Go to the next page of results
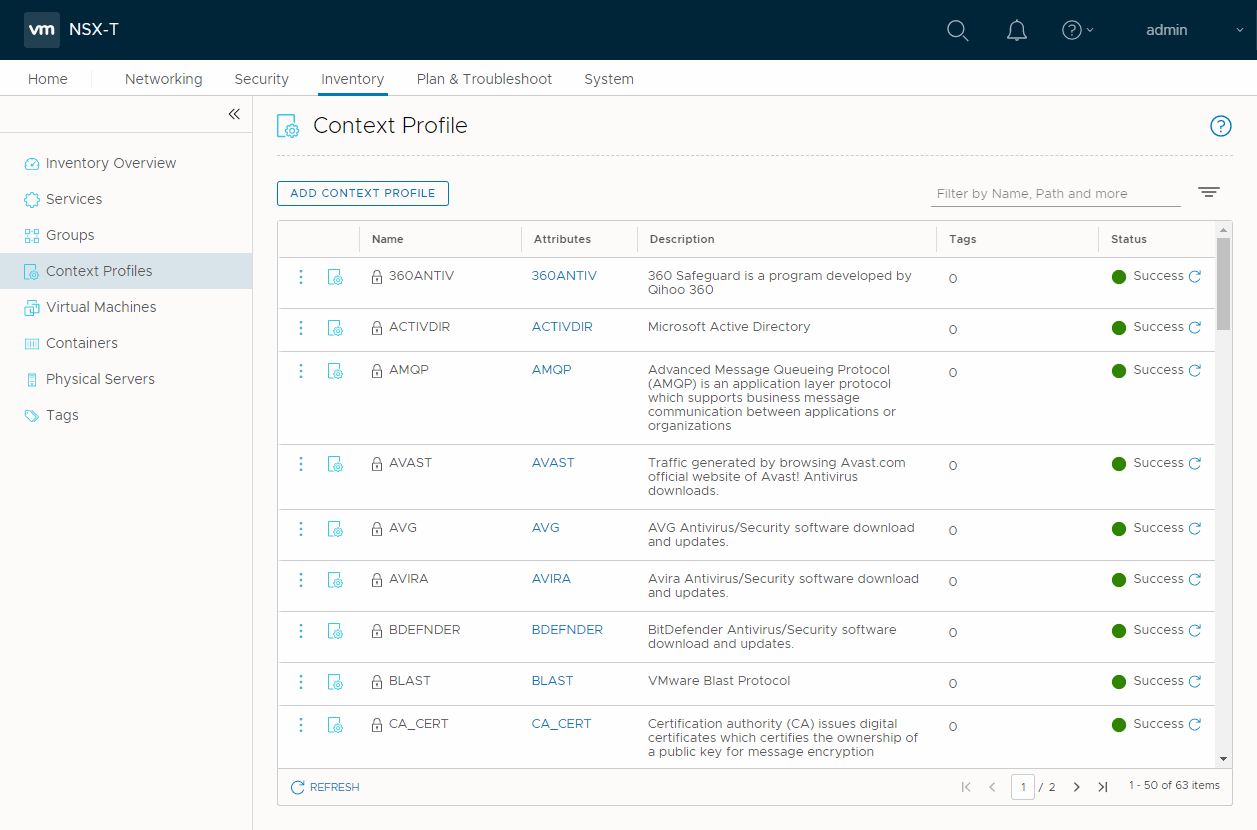This screenshot has width=1257, height=830. coord(1076,787)
